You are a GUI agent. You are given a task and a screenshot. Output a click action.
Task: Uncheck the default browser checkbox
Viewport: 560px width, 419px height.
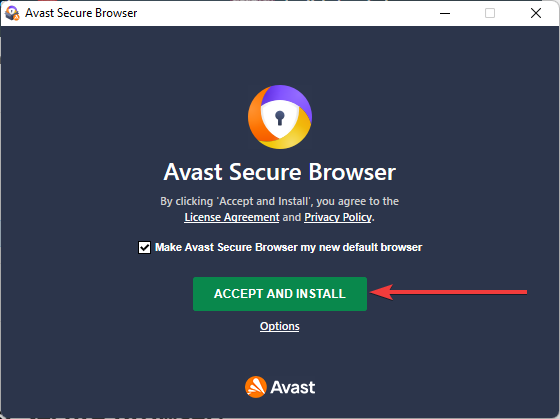coord(144,247)
